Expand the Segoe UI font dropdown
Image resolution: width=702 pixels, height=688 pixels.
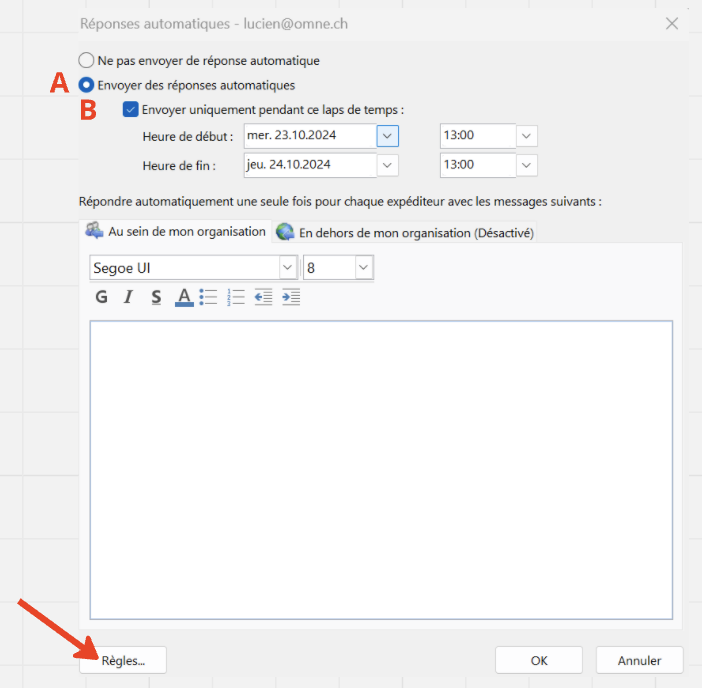(x=288, y=268)
